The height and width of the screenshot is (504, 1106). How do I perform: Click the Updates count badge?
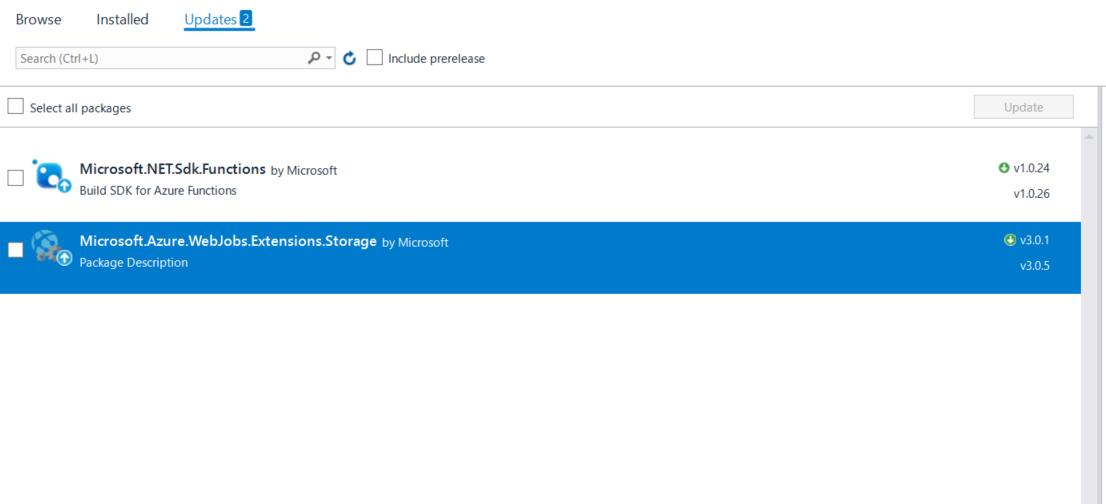[245, 19]
